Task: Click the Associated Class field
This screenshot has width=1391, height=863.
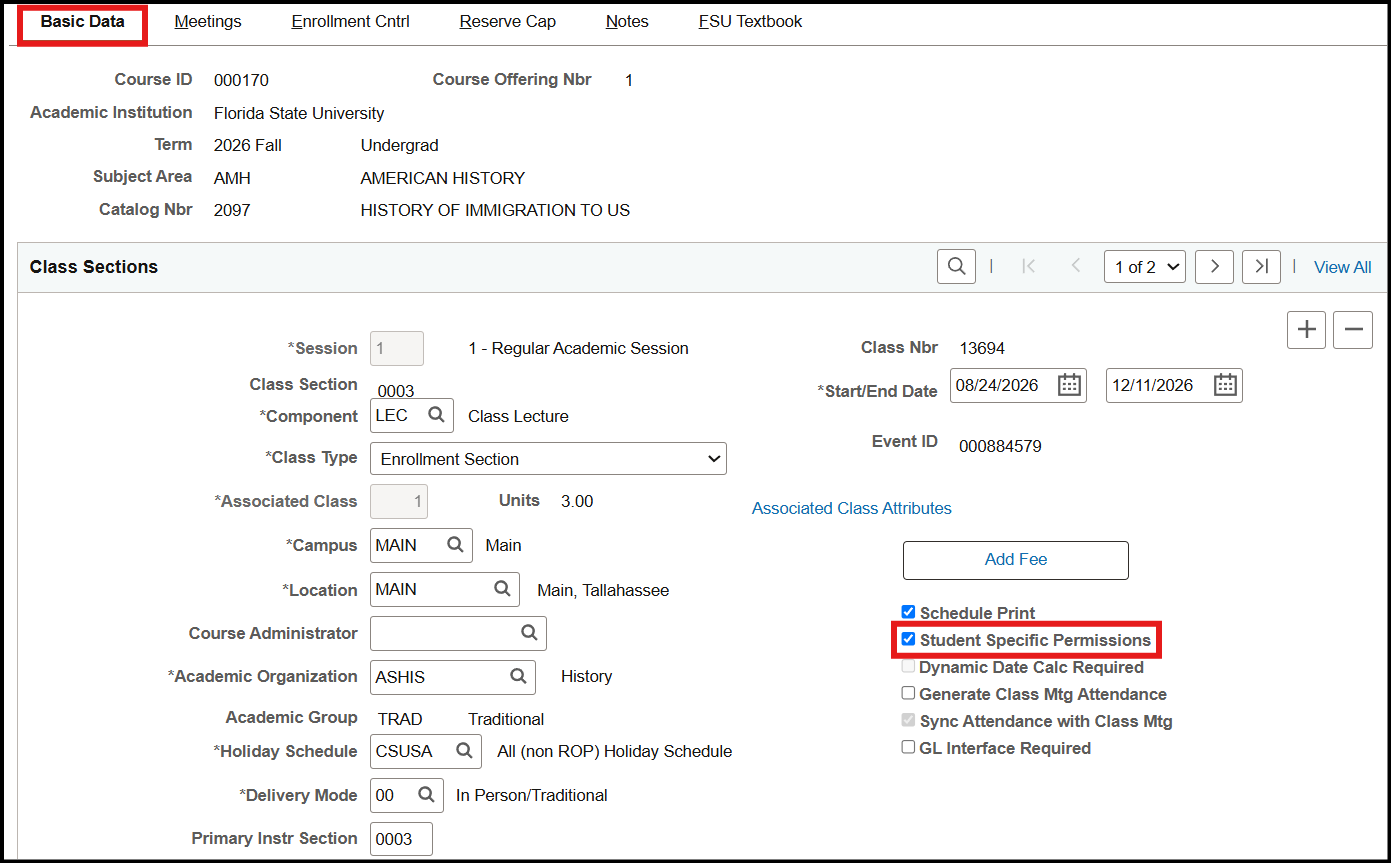Action: pyautogui.click(x=399, y=501)
